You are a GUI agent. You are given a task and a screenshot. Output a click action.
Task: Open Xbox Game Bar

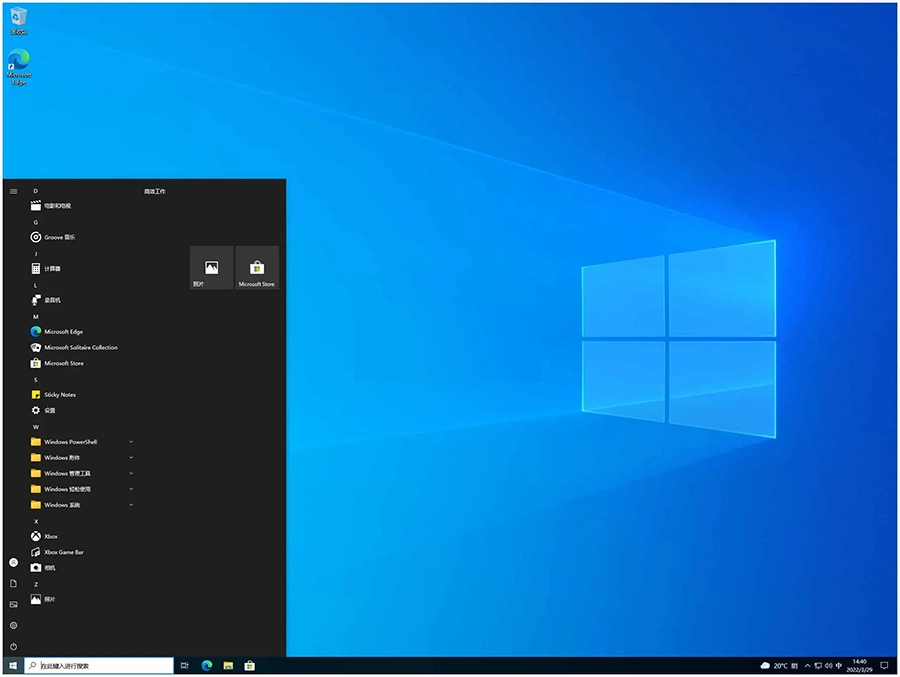(63, 552)
